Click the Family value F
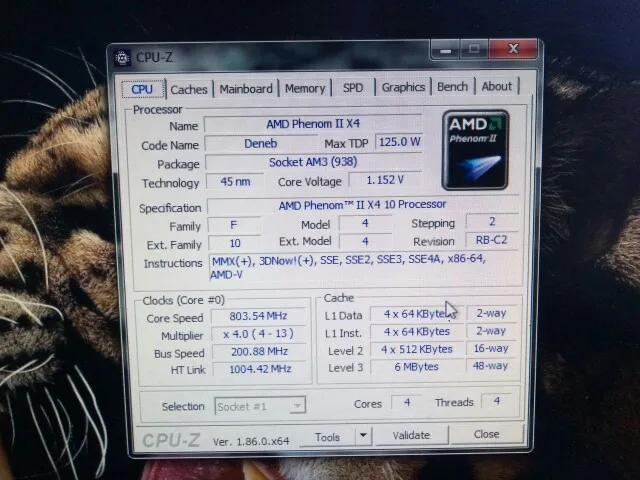This screenshot has height=480, width=640. [x=234, y=225]
